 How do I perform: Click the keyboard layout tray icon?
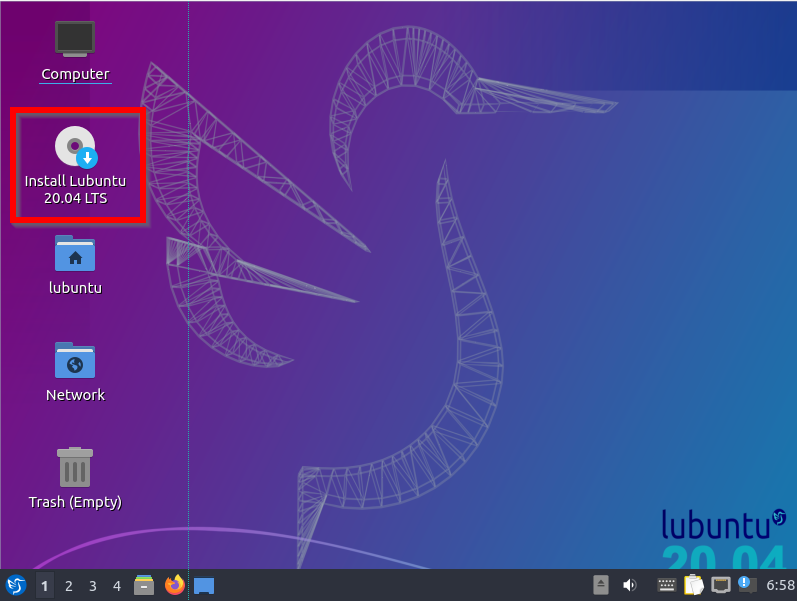click(x=666, y=585)
